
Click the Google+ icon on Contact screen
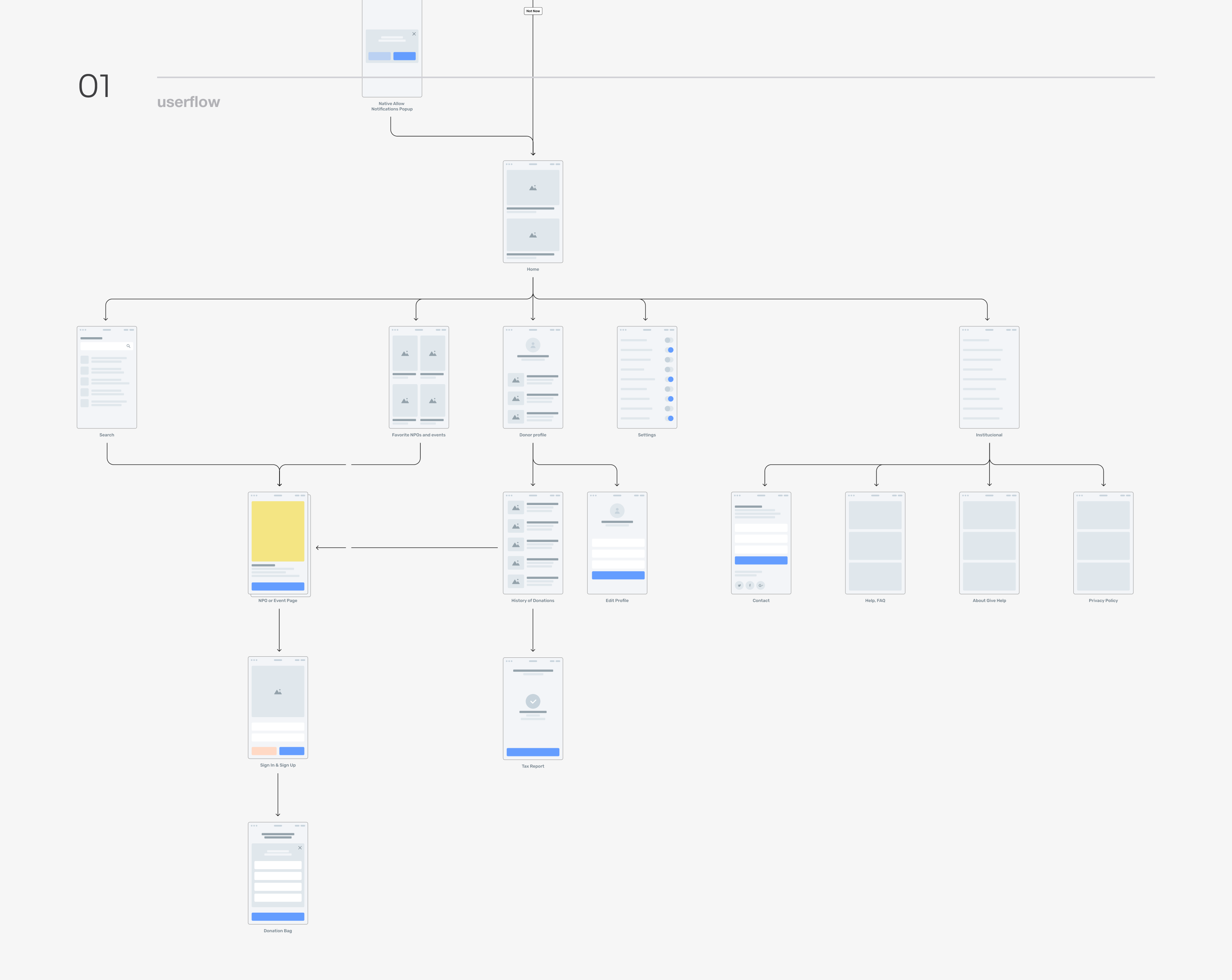click(x=761, y=585)
